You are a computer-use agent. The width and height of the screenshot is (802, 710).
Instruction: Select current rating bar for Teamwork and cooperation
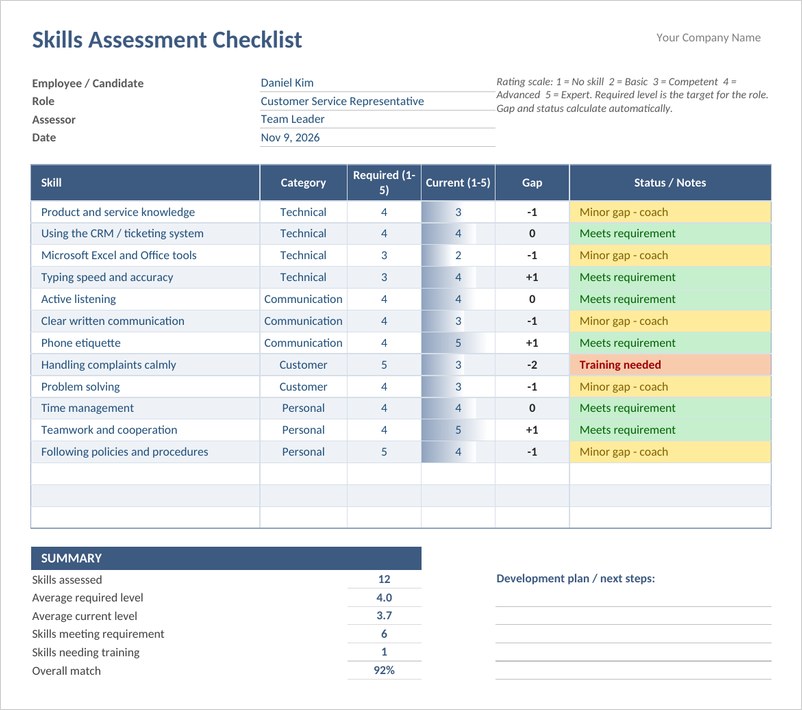[x=458, y=430]
